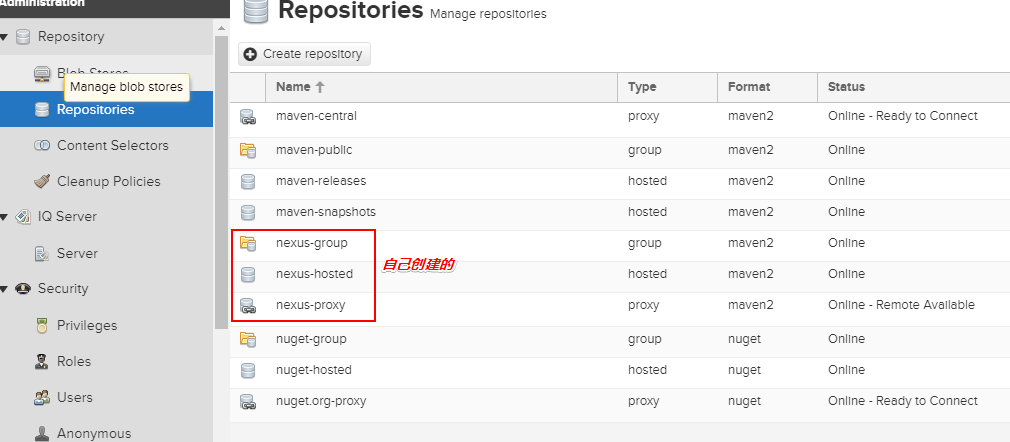The height and width of the screenshot is (442, 1010).
Task: Open the nuget-group repository name
Action: point(311,339)
